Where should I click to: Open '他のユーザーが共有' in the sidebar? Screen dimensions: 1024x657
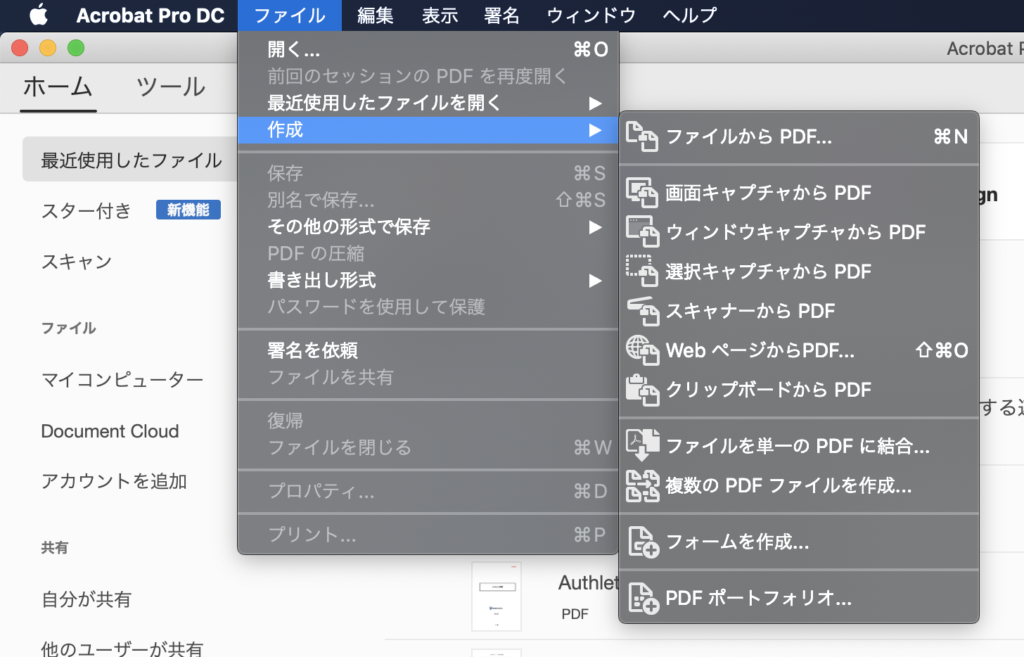(x=122, y=648)
